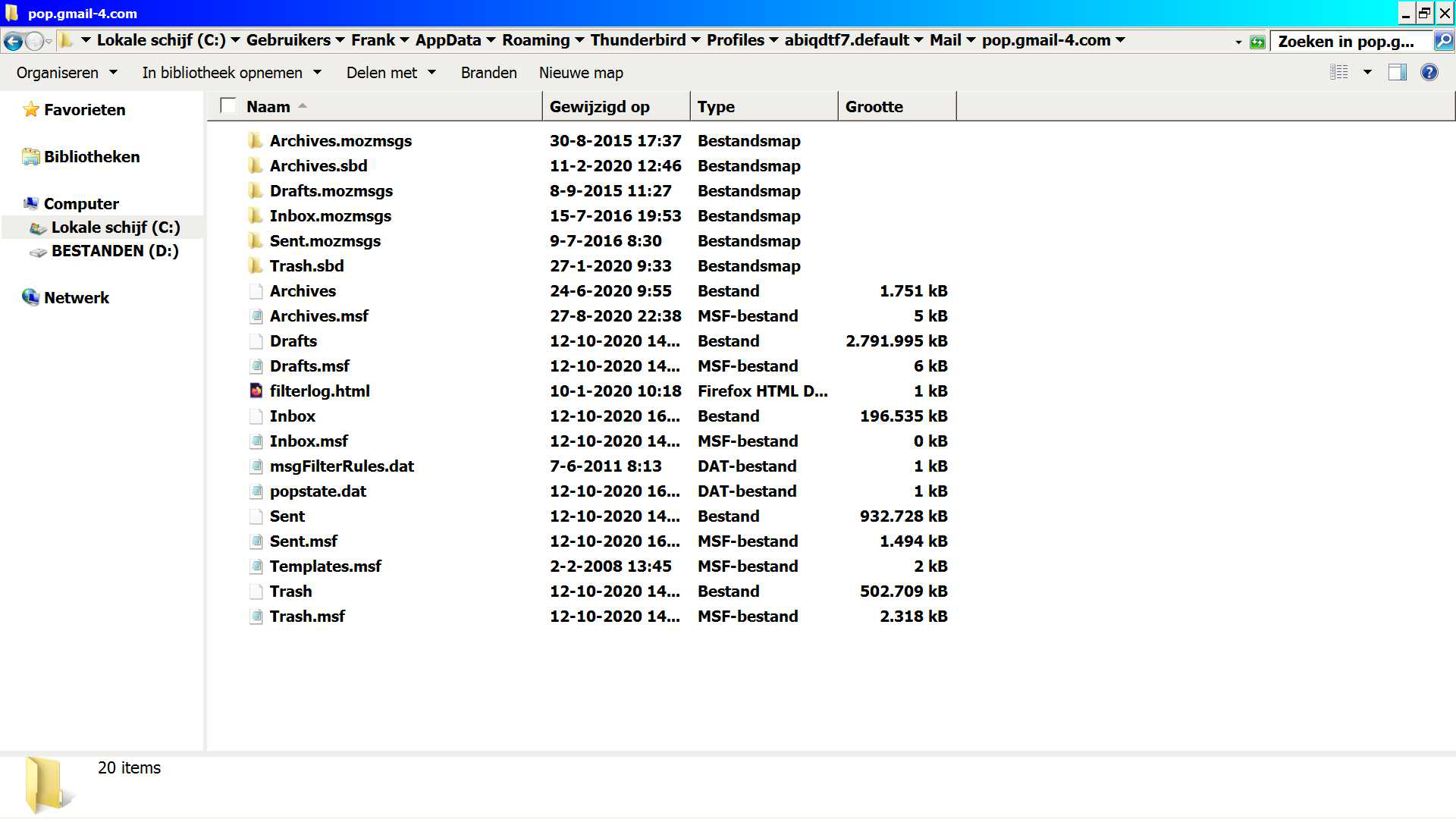Click the msgFilterRules.dat file icon
Viewport: 1456px width, 819px height.
(256, 466)
